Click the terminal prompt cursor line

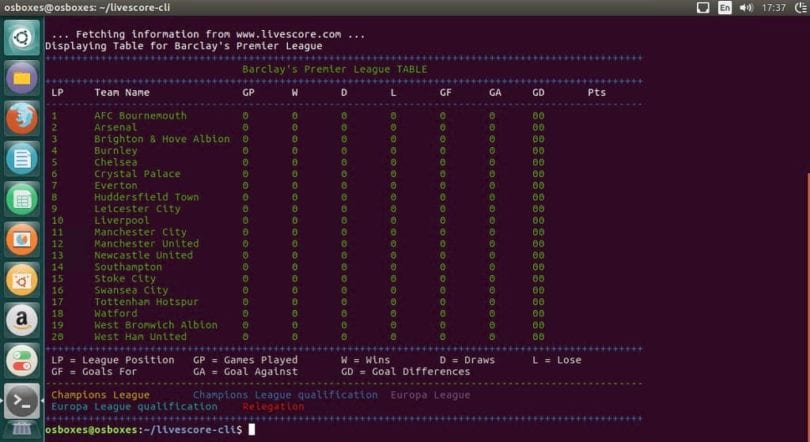click(x=150, y=430)
